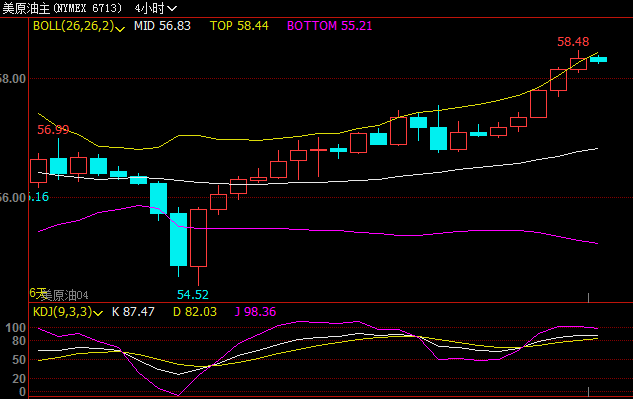Select the 54.52 low price marker

[193, 295]
